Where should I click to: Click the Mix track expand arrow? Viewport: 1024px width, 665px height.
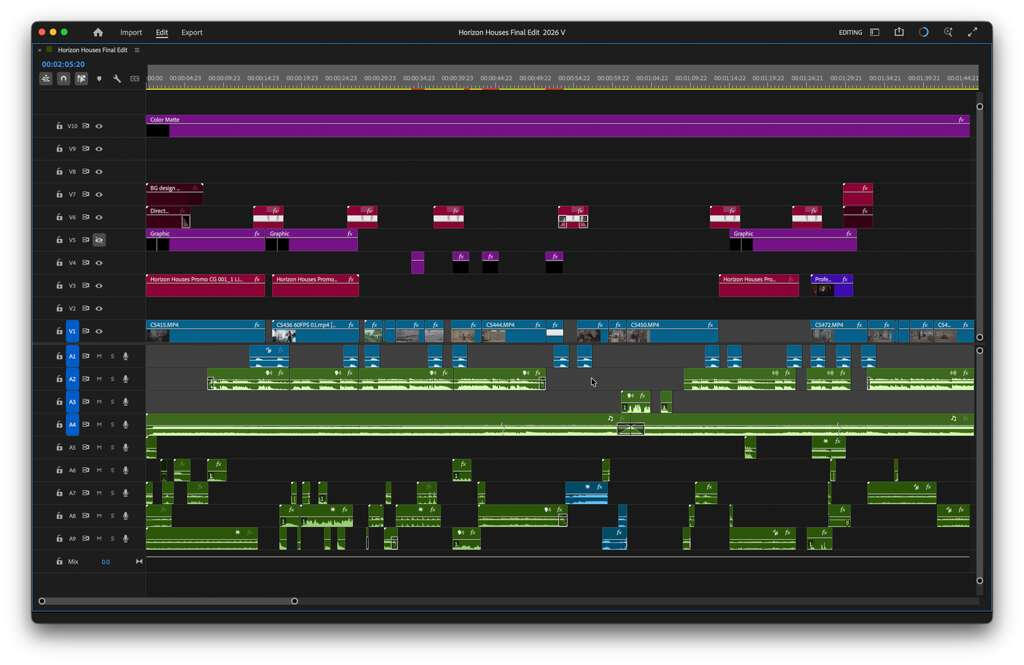(139, 562)
